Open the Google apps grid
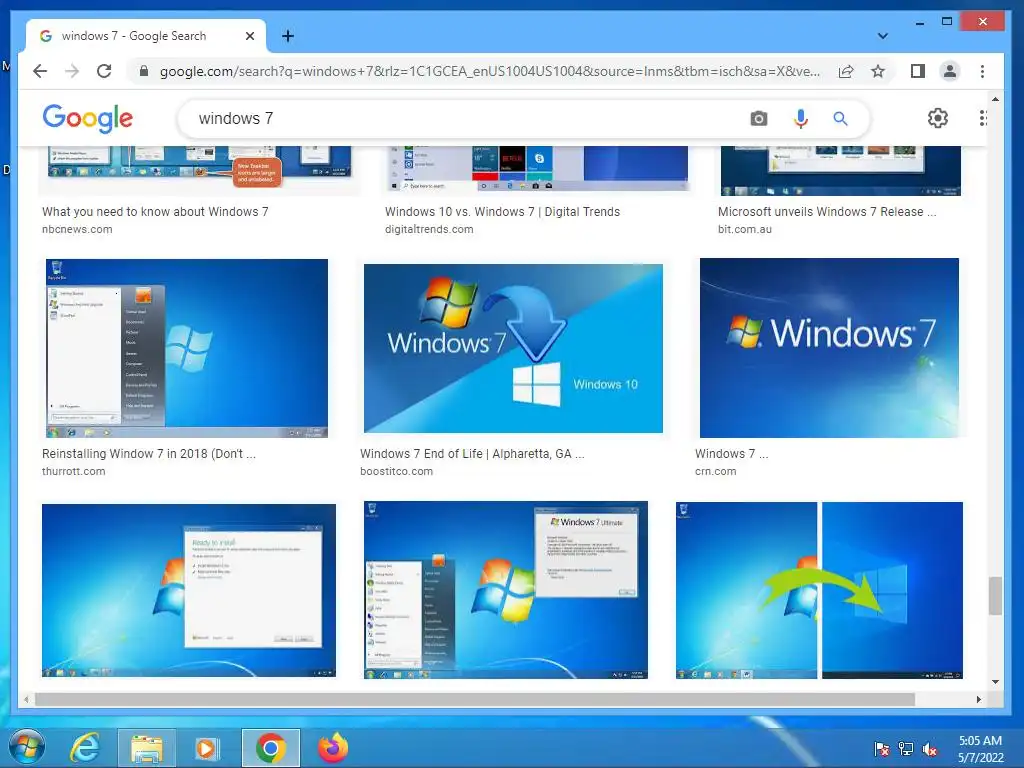 982,118
